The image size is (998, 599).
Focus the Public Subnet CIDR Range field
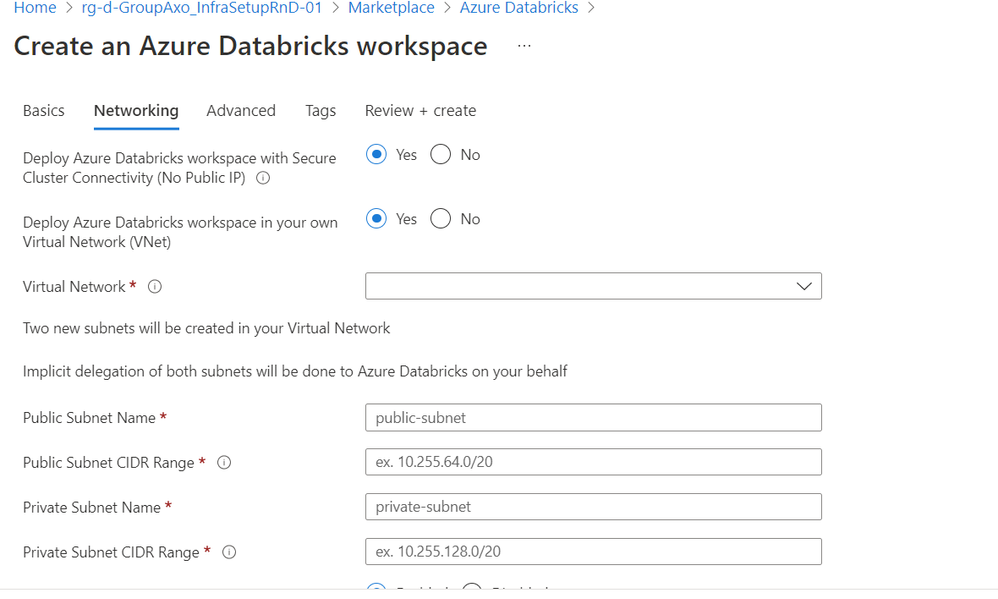click(593, 462)
